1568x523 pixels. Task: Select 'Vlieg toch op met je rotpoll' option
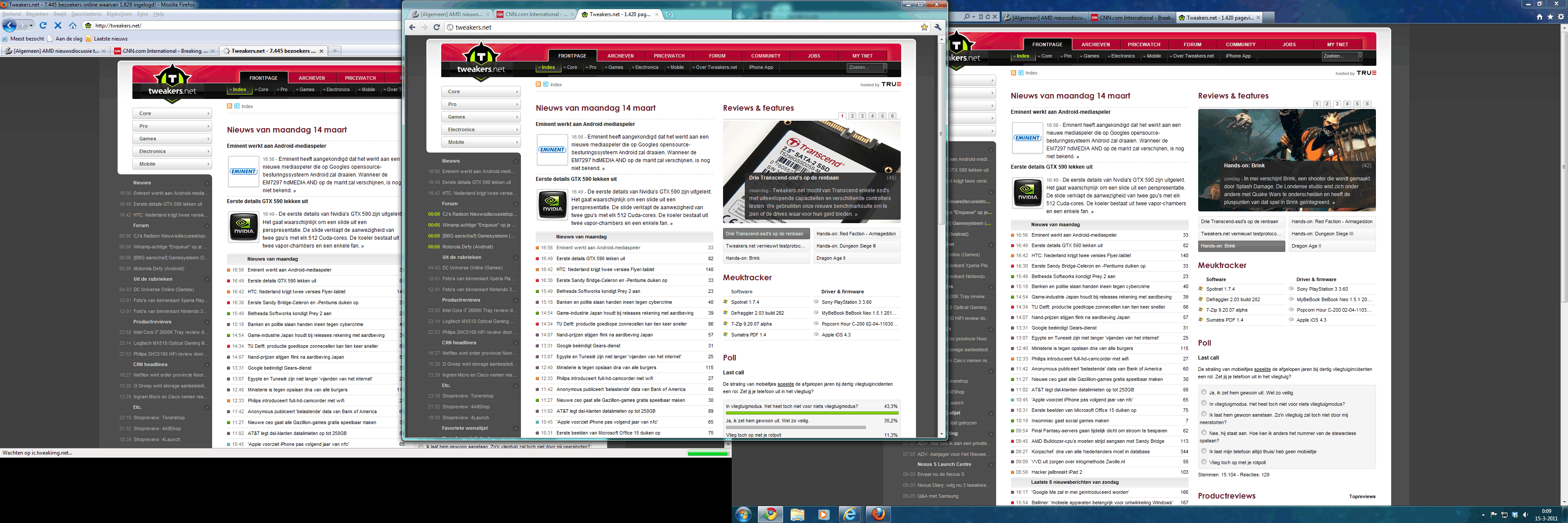click(1203, 462)
